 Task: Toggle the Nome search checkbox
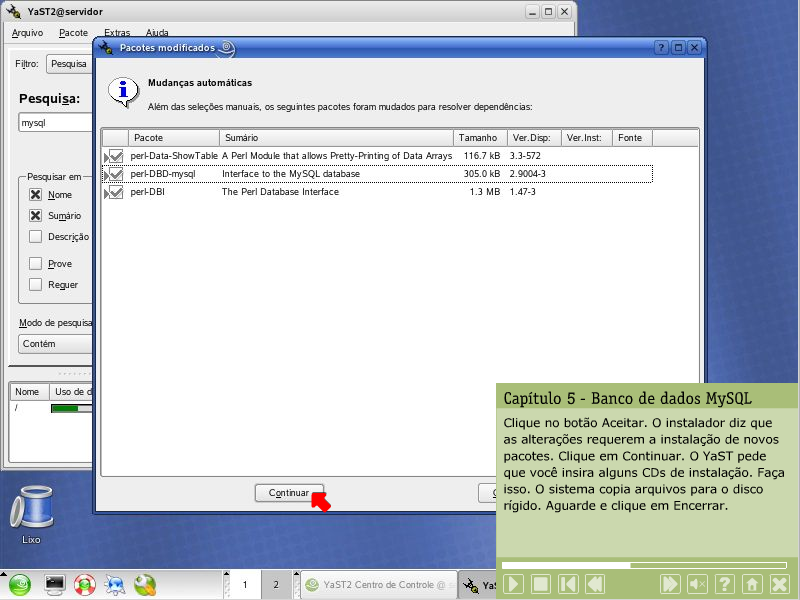(x=36, y=195)
